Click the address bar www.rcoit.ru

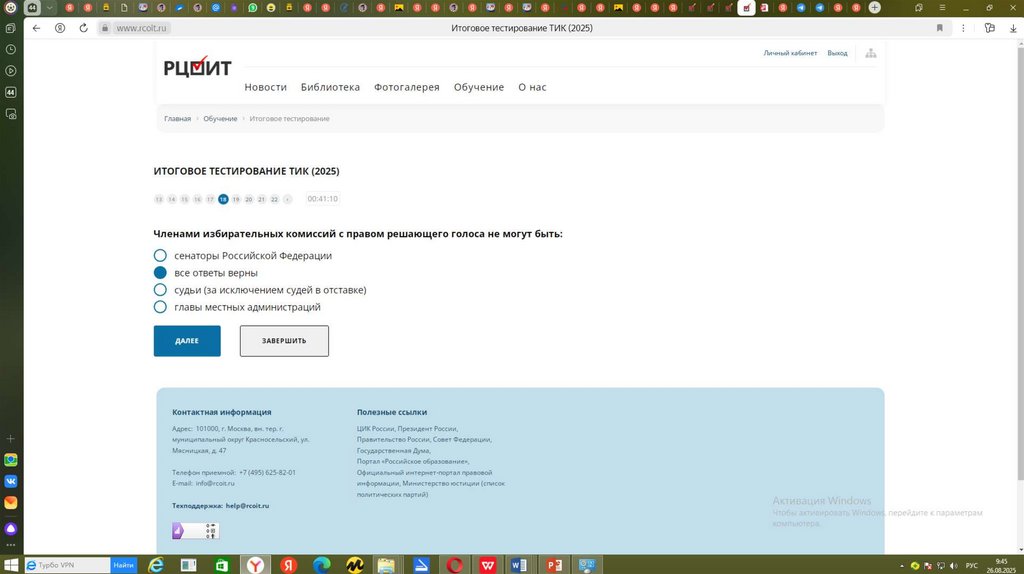click(141, 28)
